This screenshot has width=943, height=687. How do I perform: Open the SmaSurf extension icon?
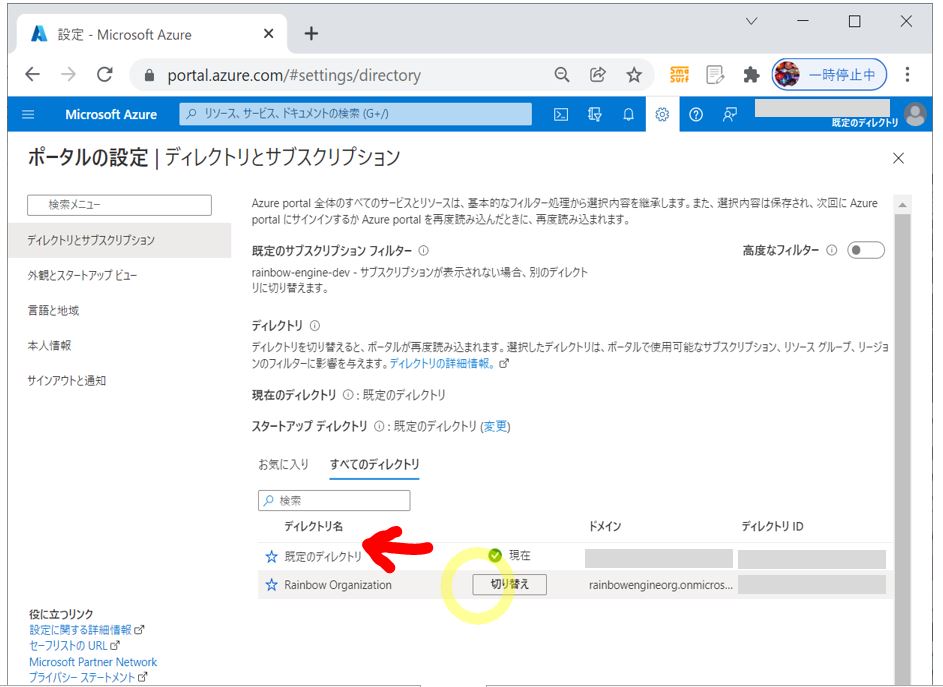tap(679, 75)
